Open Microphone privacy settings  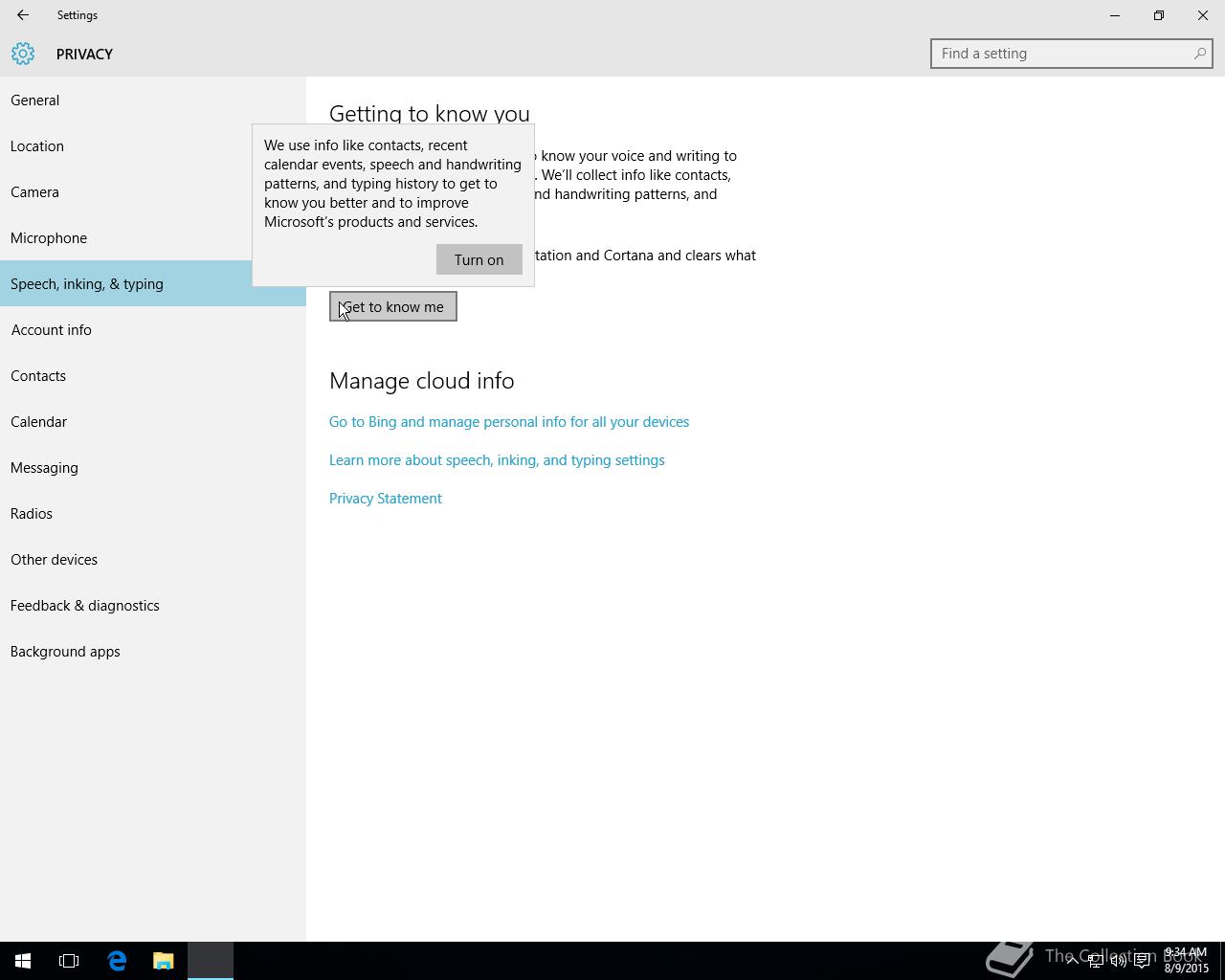[153, 237]
